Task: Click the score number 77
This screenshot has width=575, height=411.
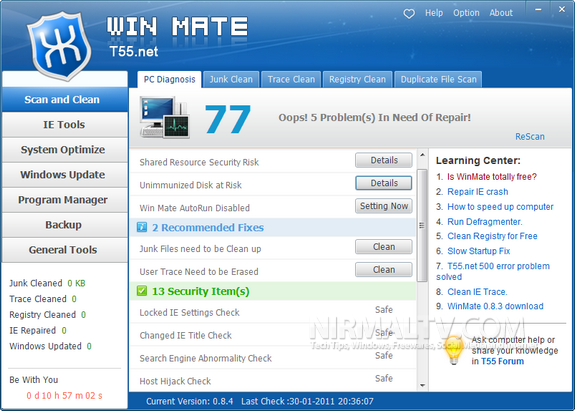Action: point(227,119)
